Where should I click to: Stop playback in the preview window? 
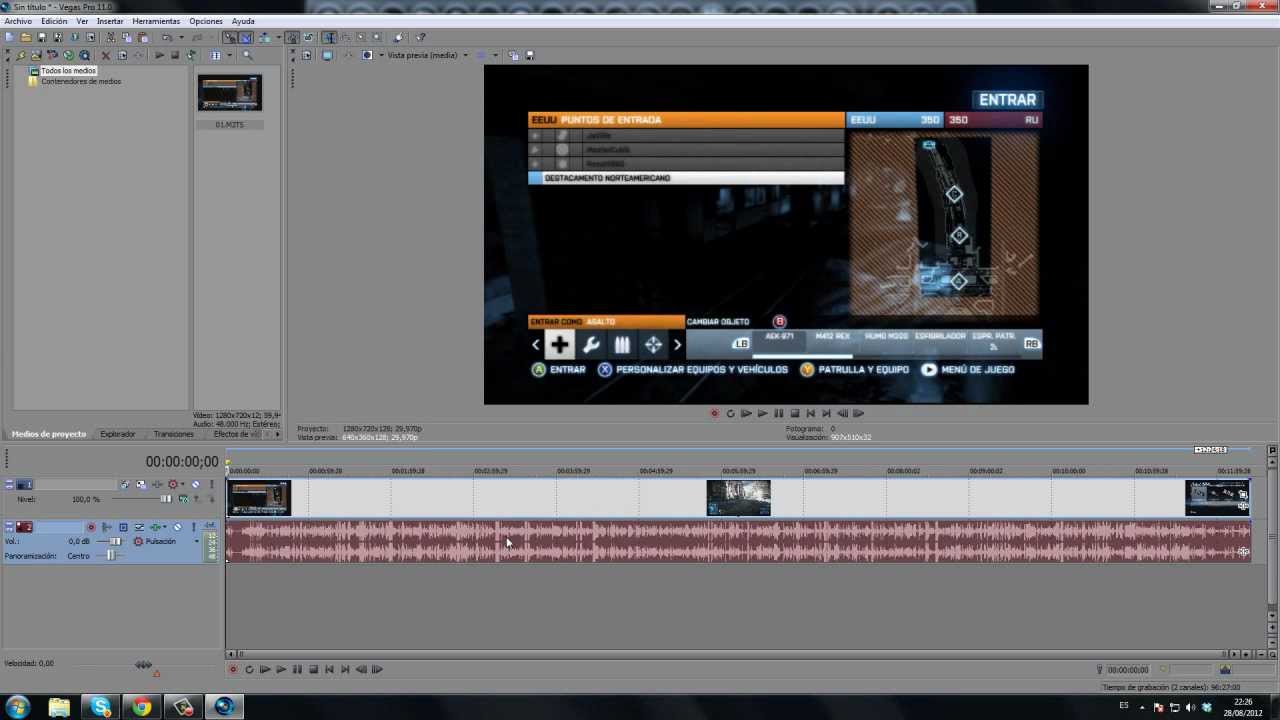click(795, 413)
